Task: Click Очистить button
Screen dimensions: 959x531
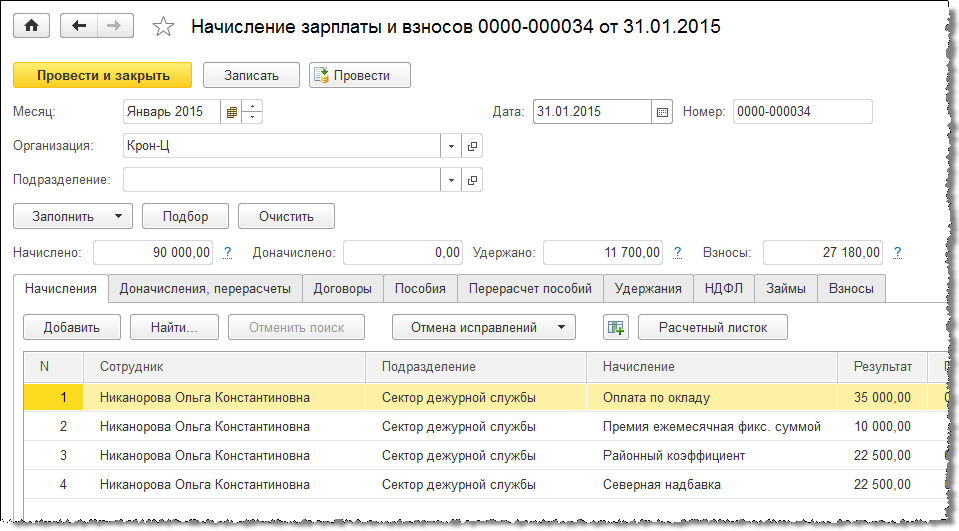Action: pyautogui.click(x=286, y=216)
